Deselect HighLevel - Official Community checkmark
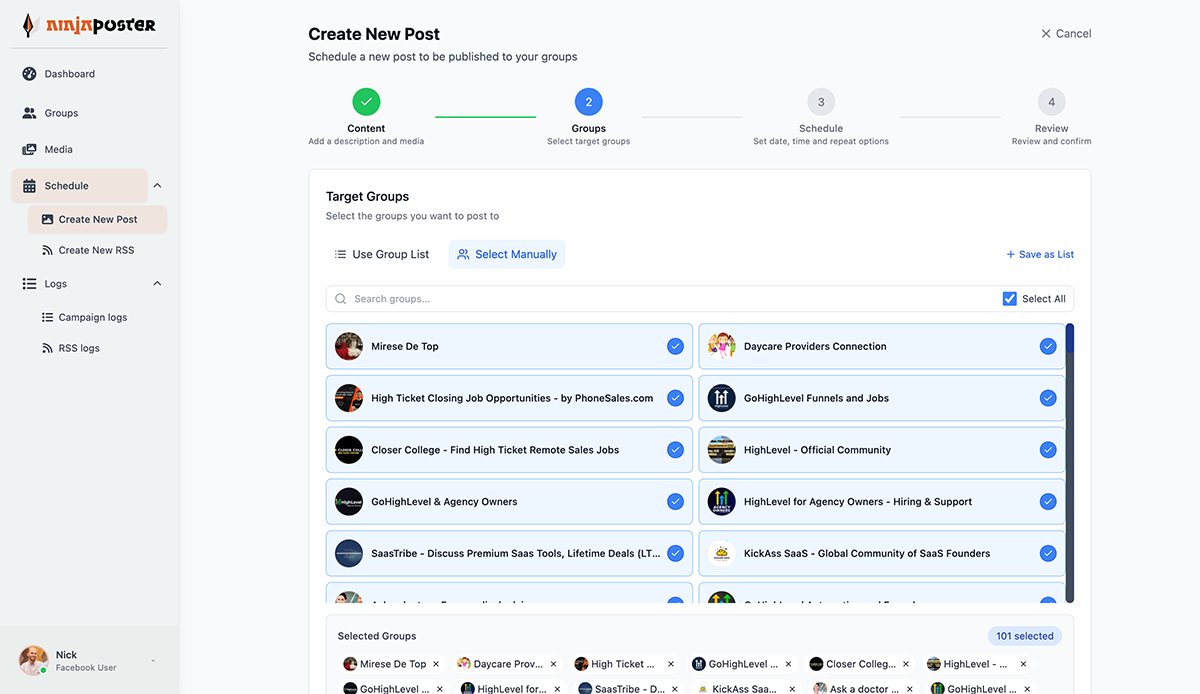This screenshot has width=1200, height=694. click(x=1048, y=450)
